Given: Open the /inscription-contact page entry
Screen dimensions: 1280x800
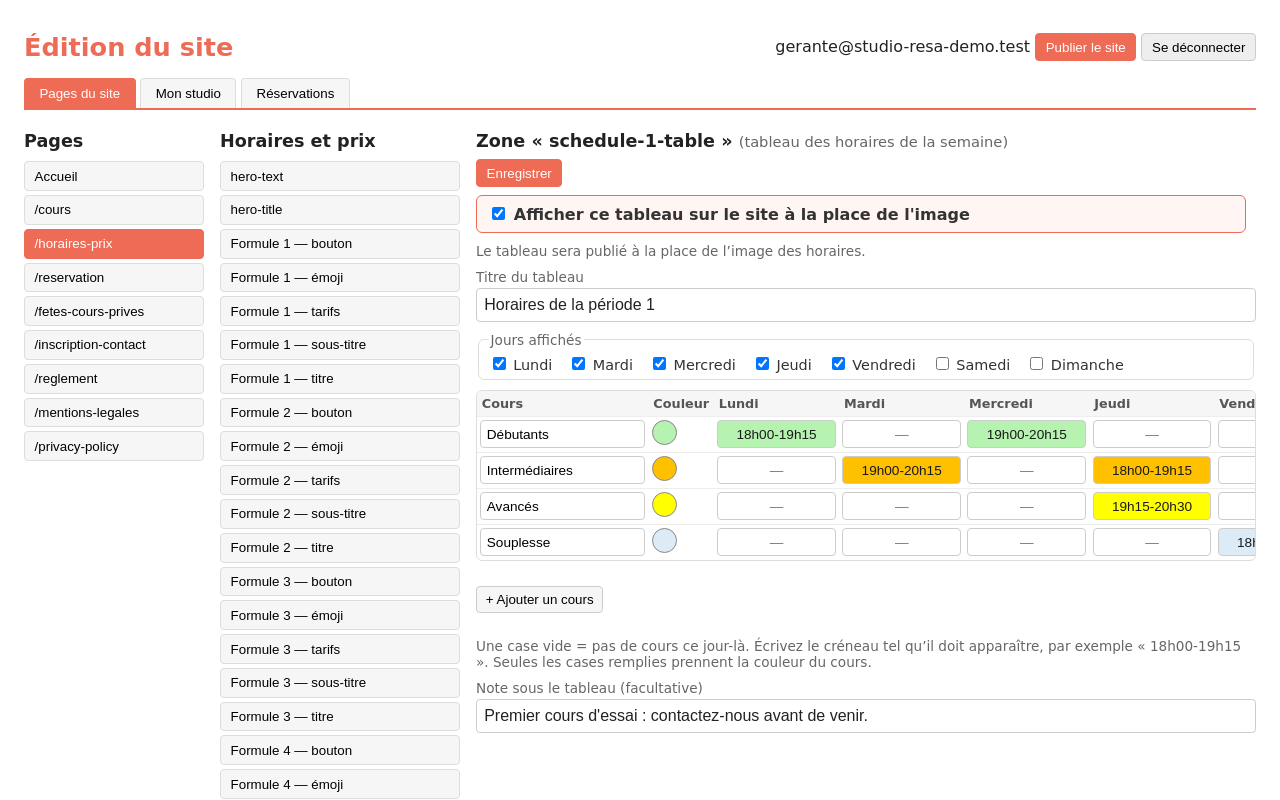Looking at the screenshot, I should 114,345.
